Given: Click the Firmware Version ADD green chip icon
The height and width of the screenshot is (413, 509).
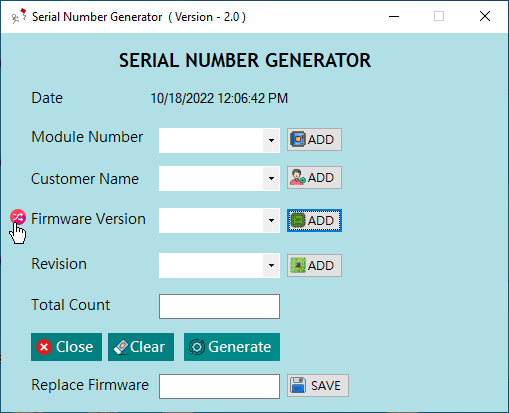Looking at the screenshot, I should coord(297,220).
